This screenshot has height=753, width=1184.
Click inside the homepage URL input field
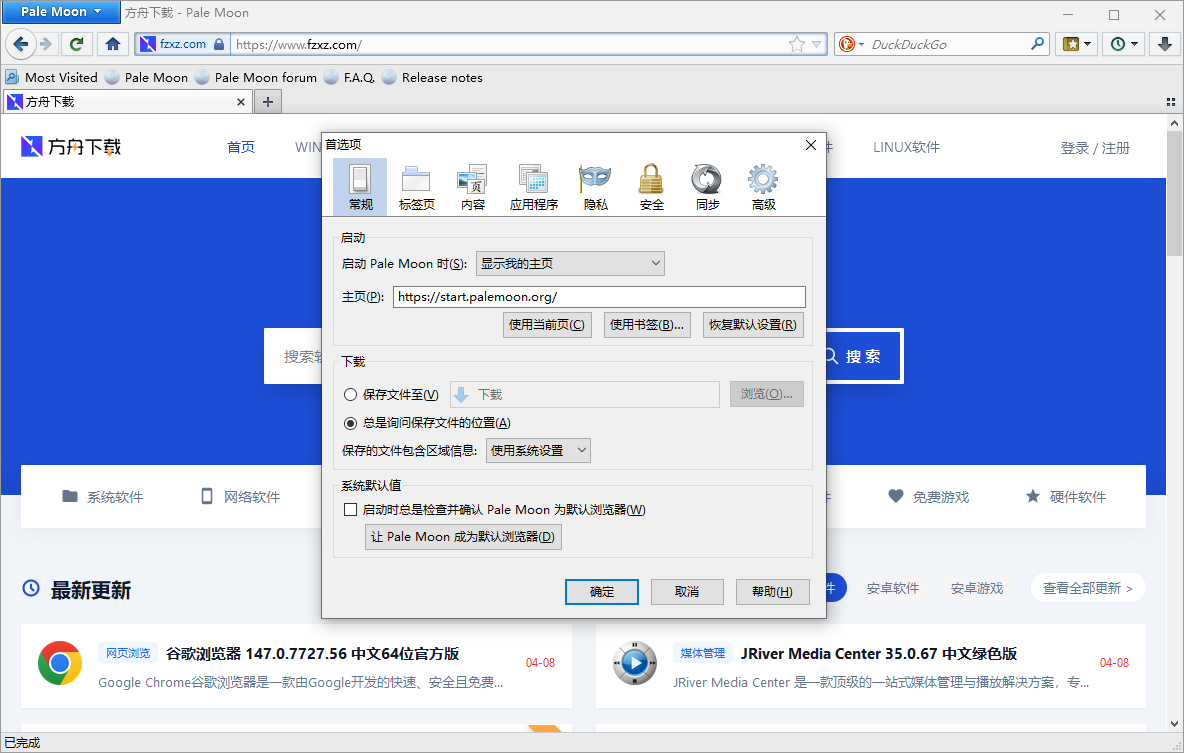pos(598,296)
